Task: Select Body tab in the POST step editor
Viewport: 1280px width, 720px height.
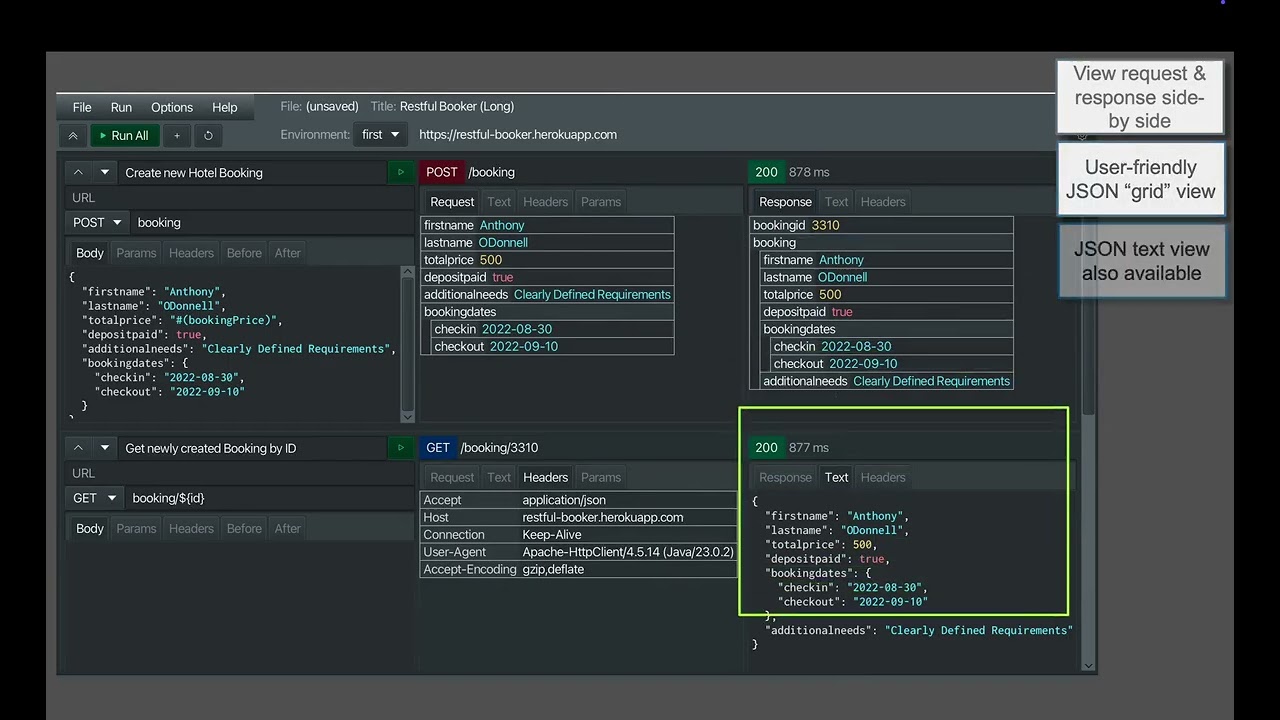Action: (90, 253)
